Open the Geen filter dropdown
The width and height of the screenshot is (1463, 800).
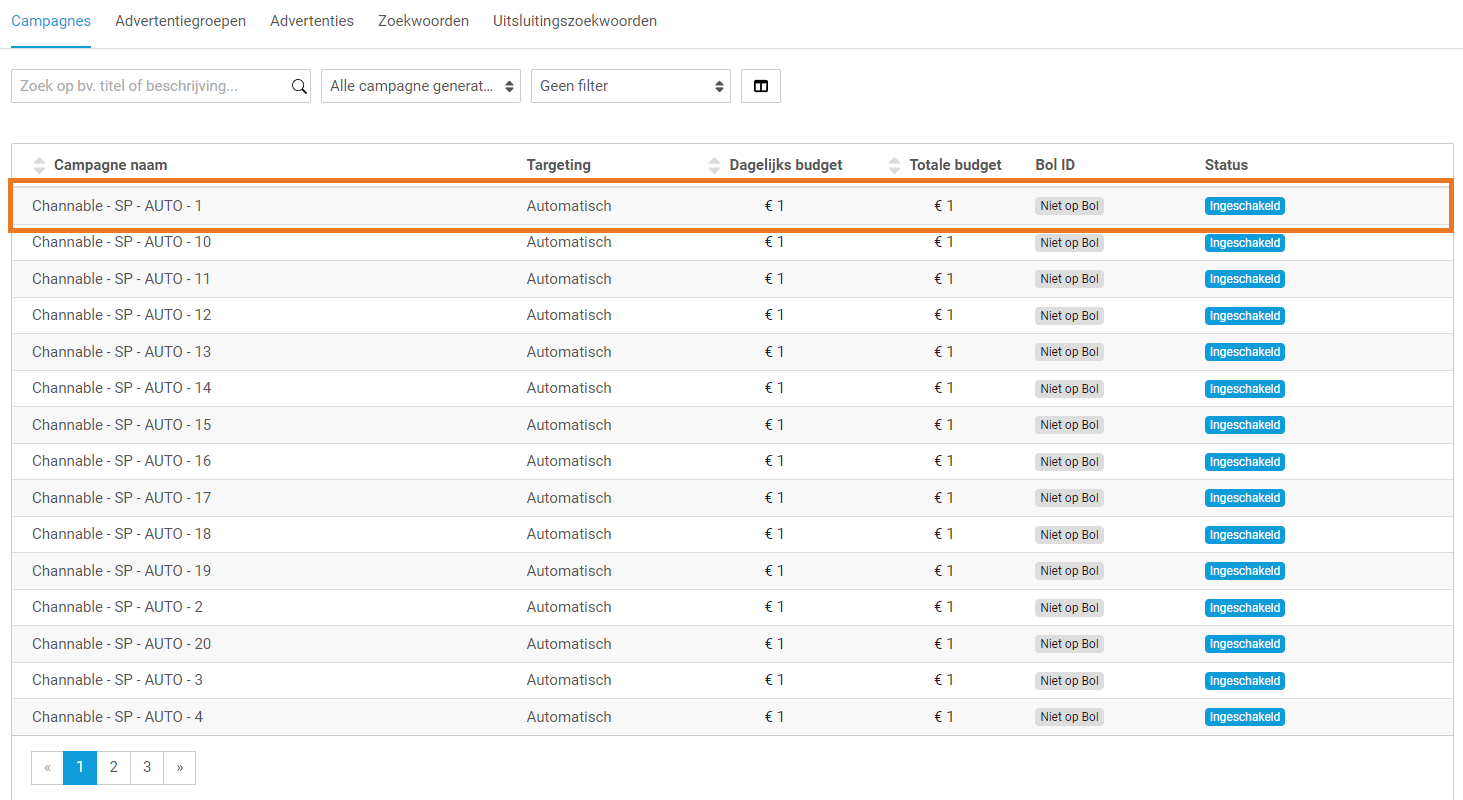pos(631,86)
